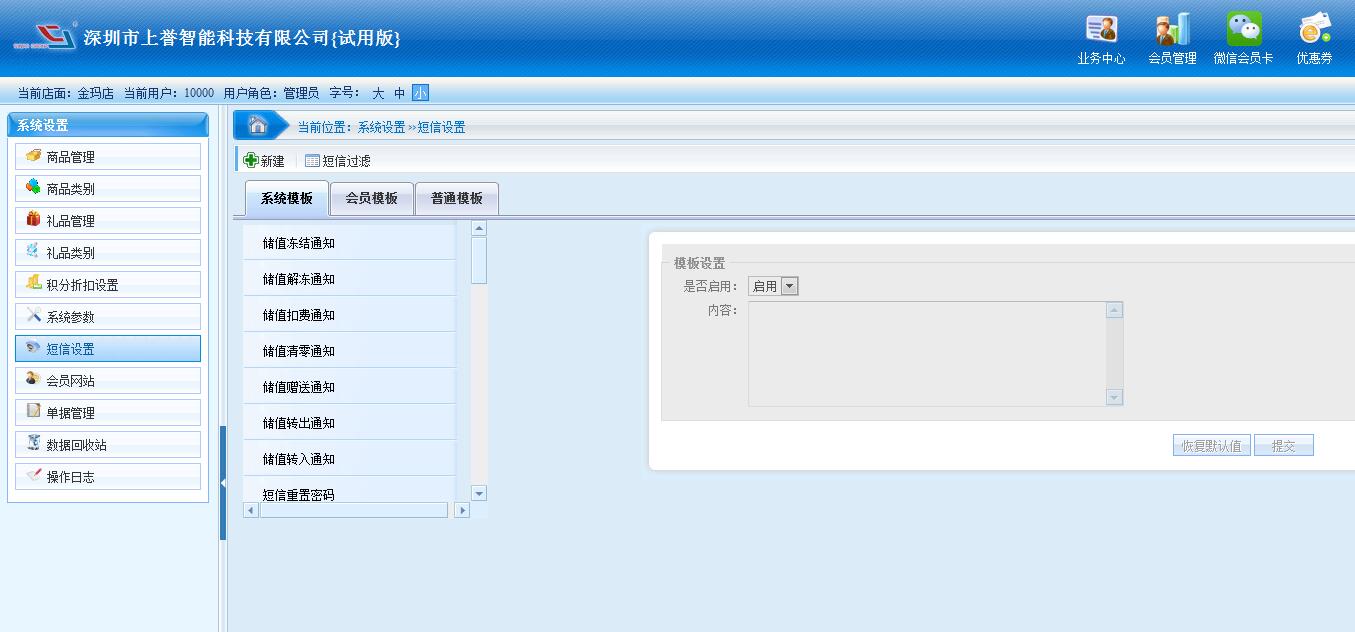Open the 会员管理 icon in header
Image resolution: width=1355 pixels, height=632 pixels.
1172,30
